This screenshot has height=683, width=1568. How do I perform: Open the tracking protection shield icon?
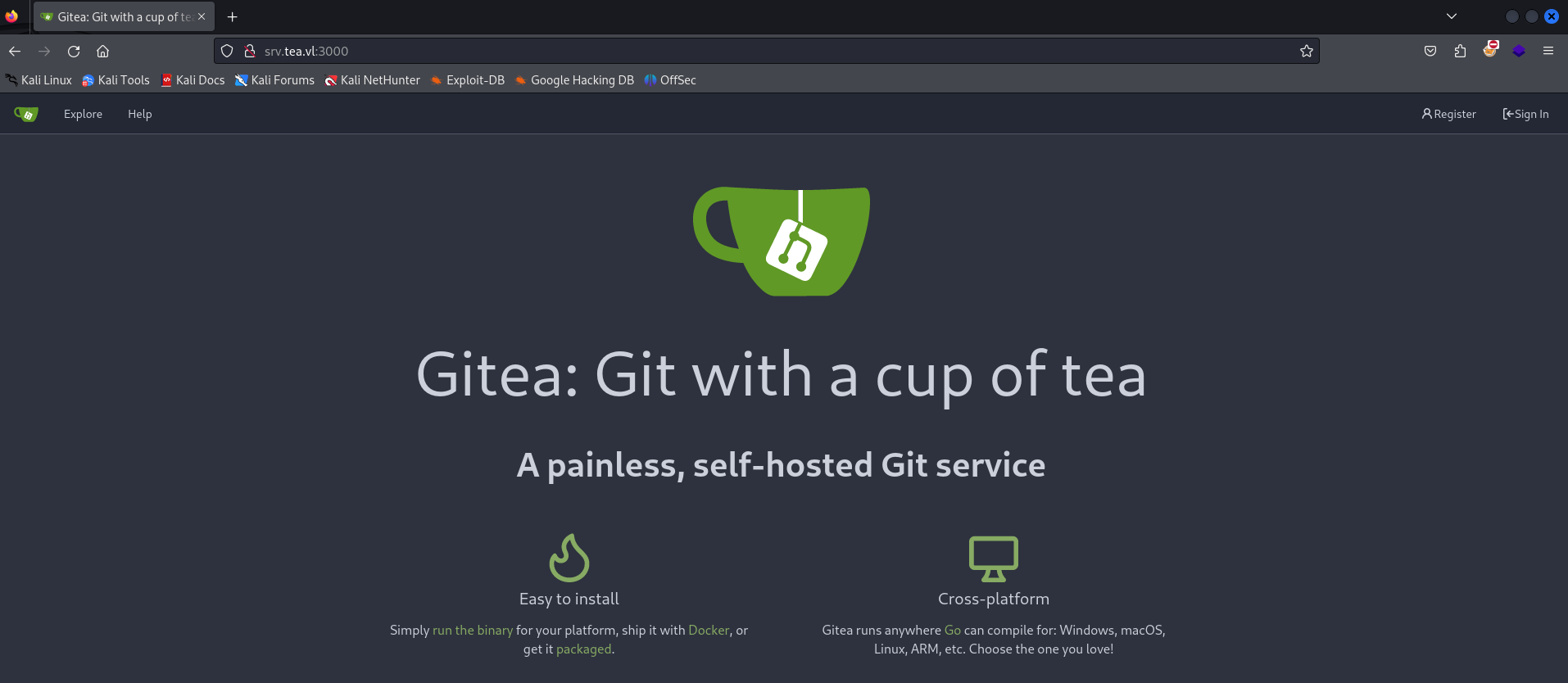(x=228, y=52)
